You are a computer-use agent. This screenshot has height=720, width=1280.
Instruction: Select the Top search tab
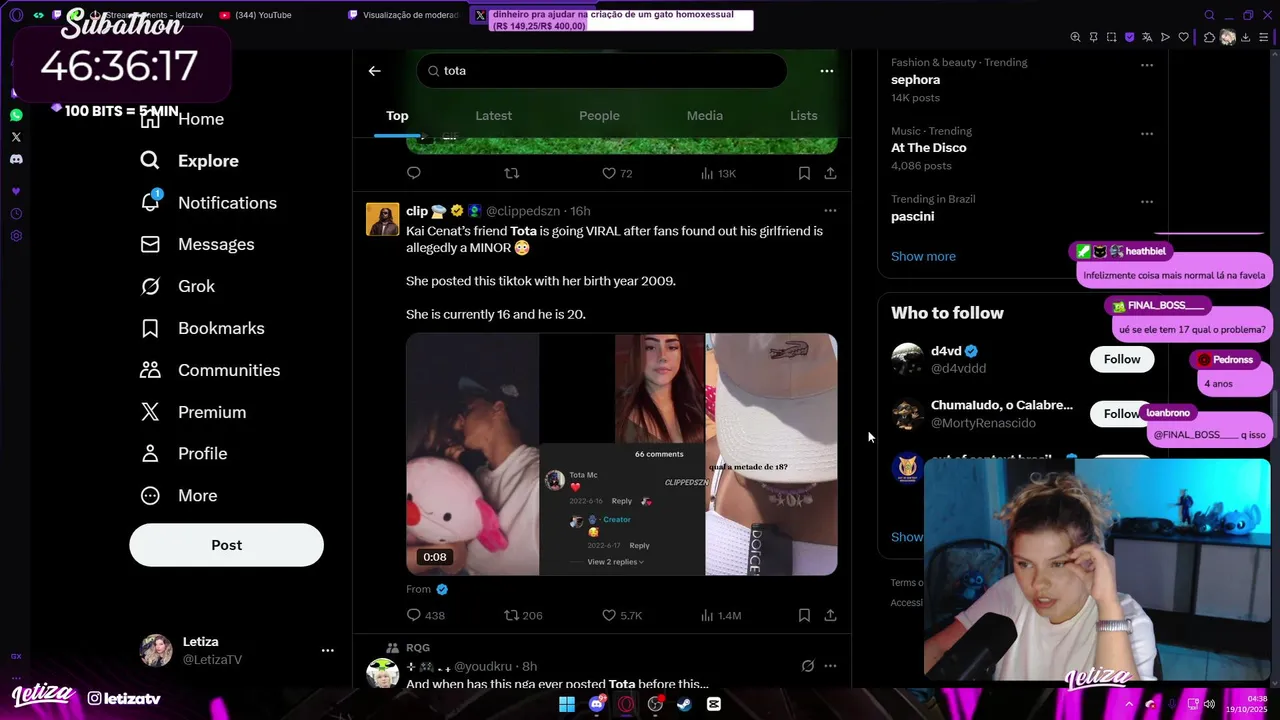click(x=397, y=116)
